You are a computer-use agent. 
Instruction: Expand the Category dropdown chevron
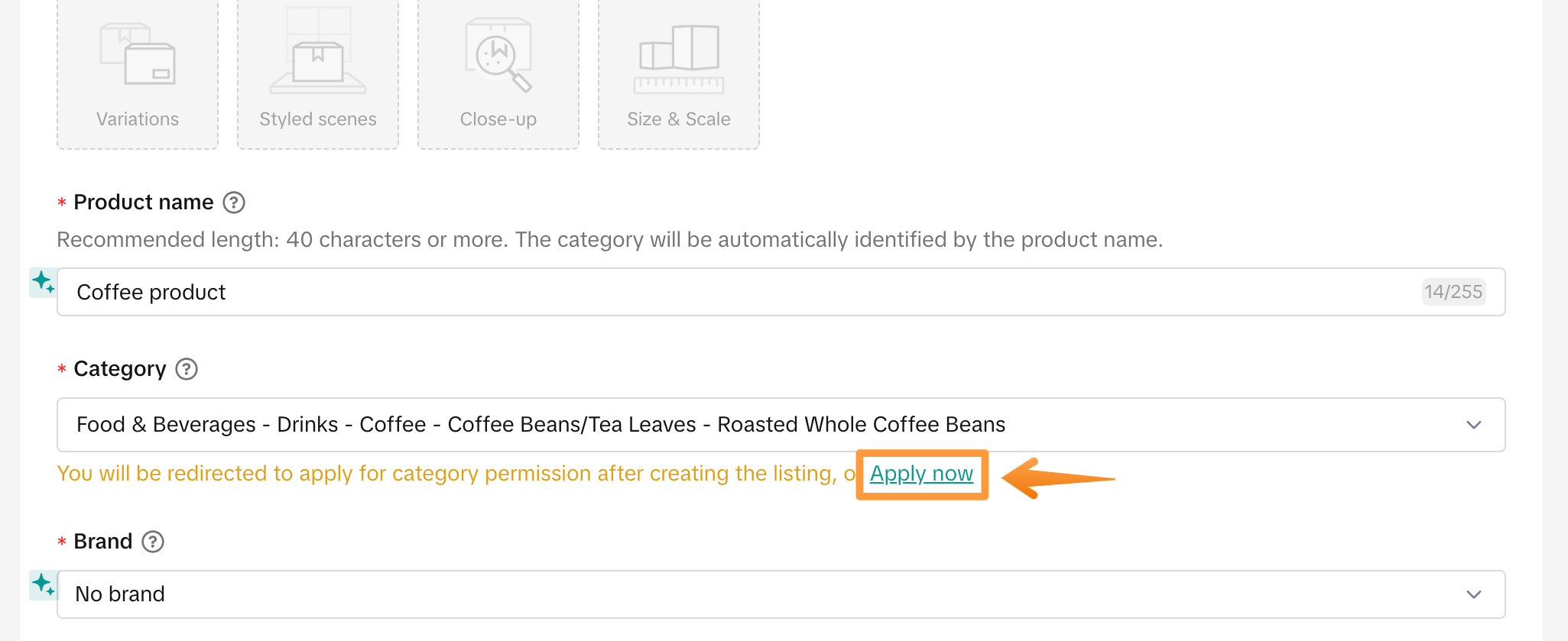coord(1474,425)
